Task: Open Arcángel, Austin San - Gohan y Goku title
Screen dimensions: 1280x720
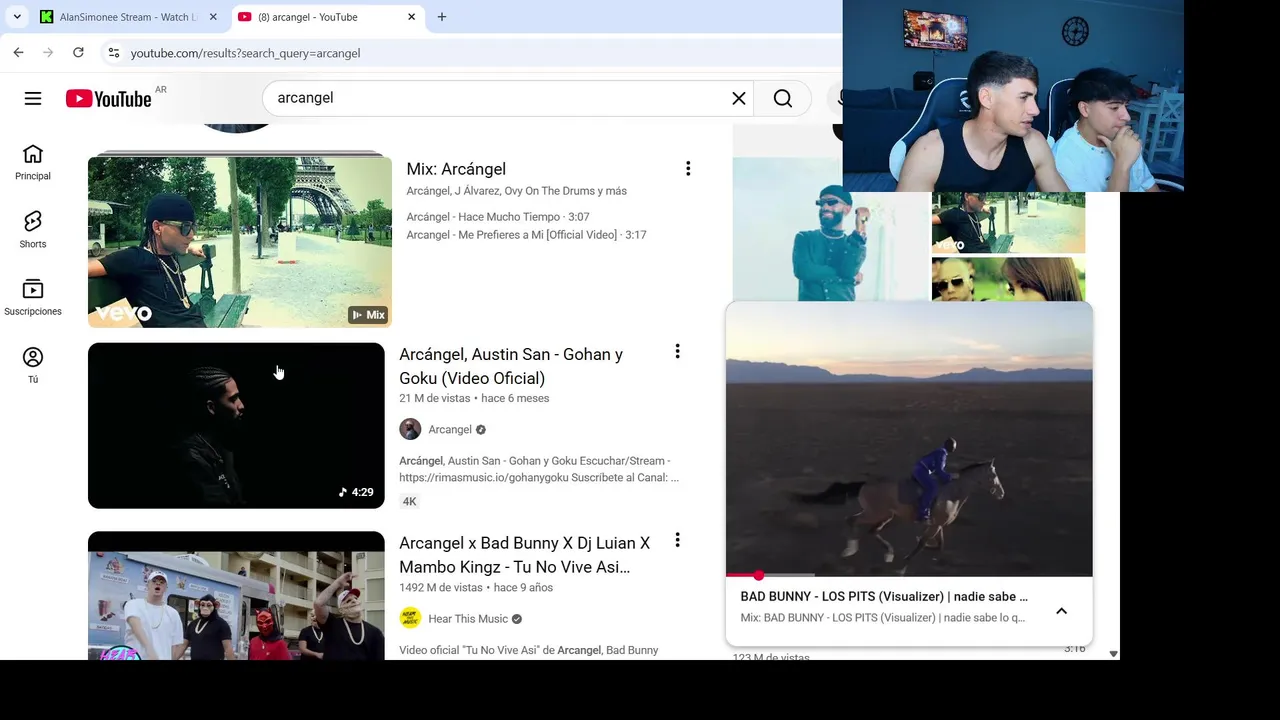Action: [x=511, y=366]
